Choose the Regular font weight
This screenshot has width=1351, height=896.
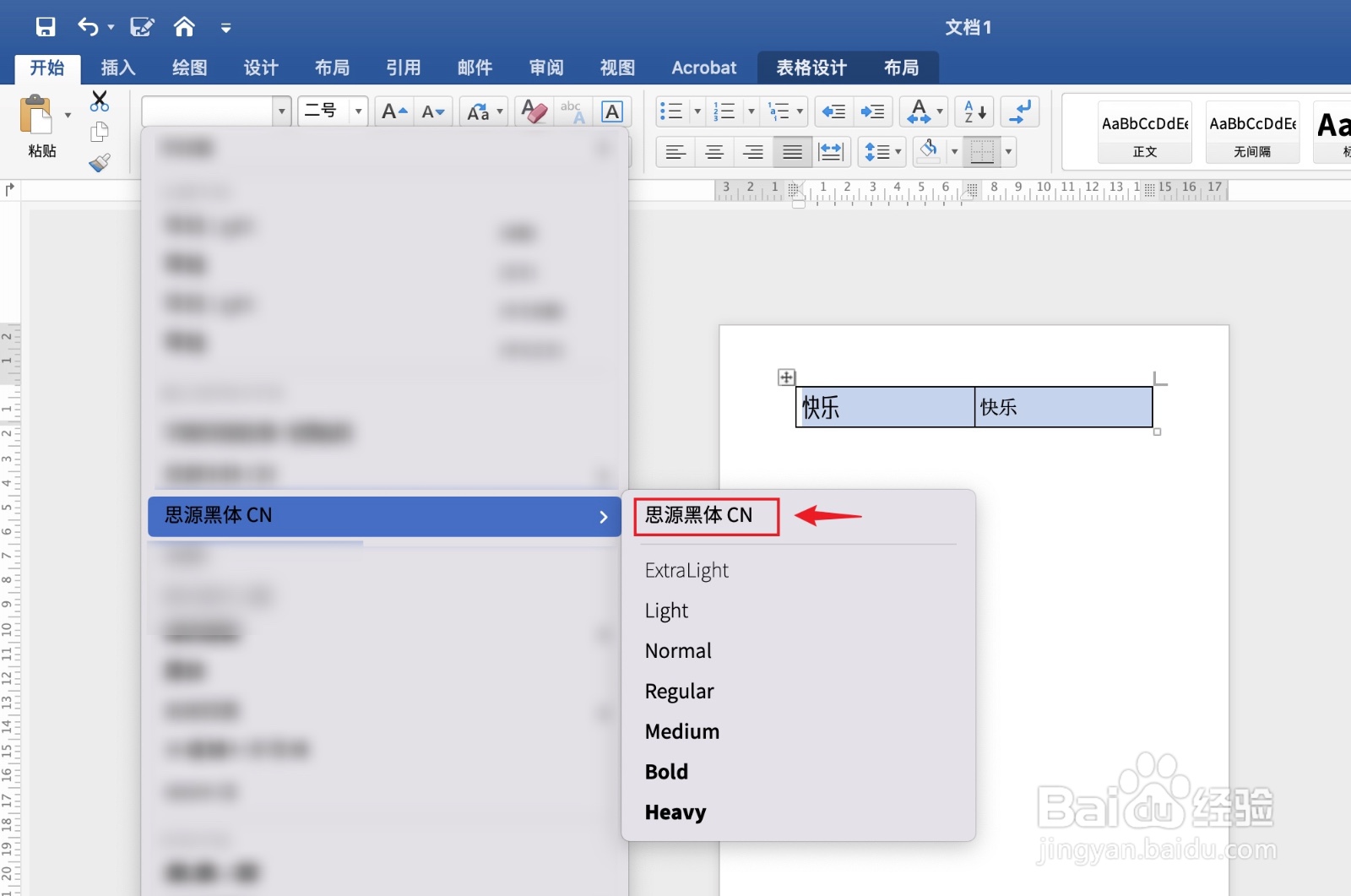679,692
